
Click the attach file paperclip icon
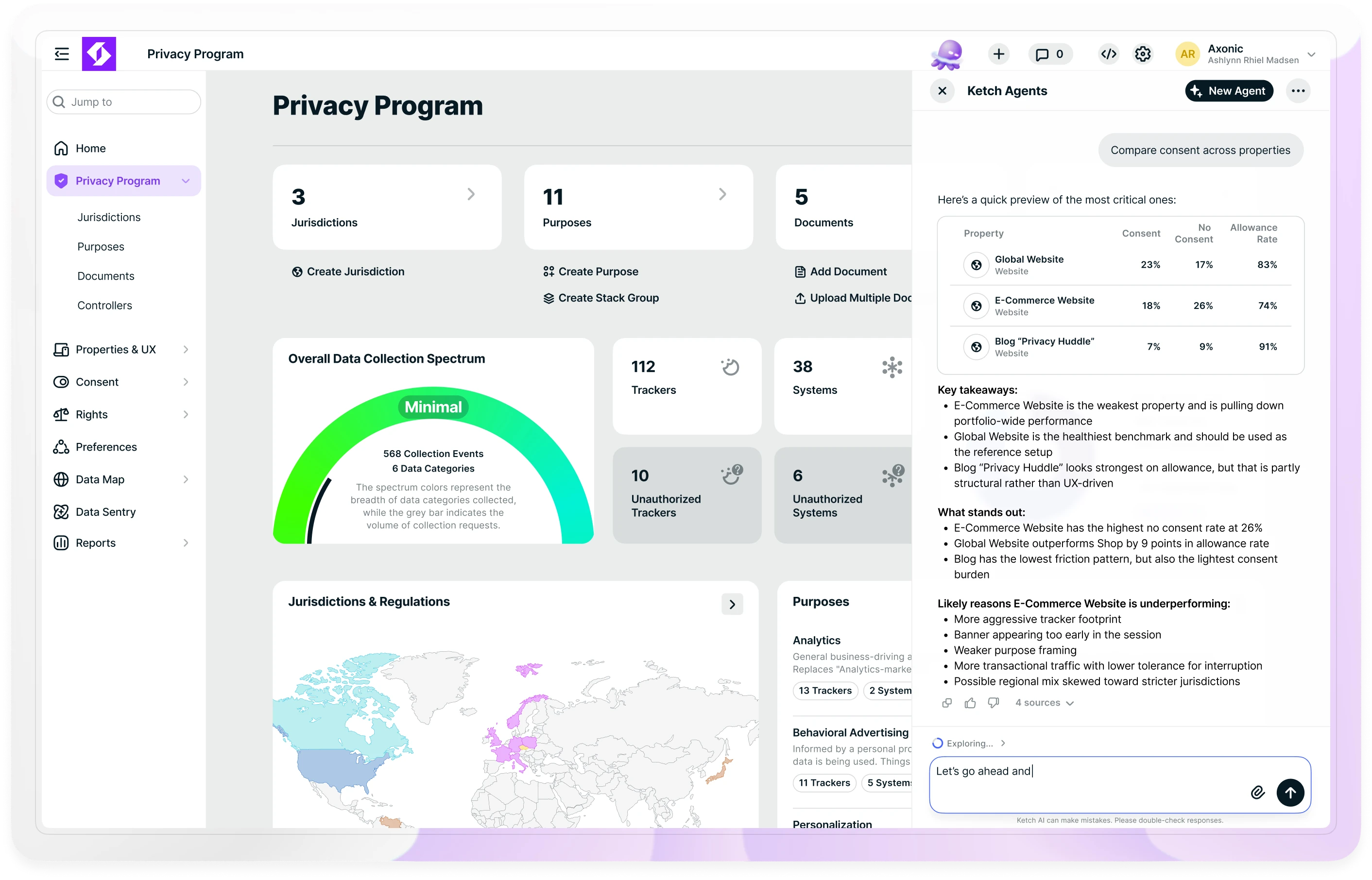[1258, 793]
